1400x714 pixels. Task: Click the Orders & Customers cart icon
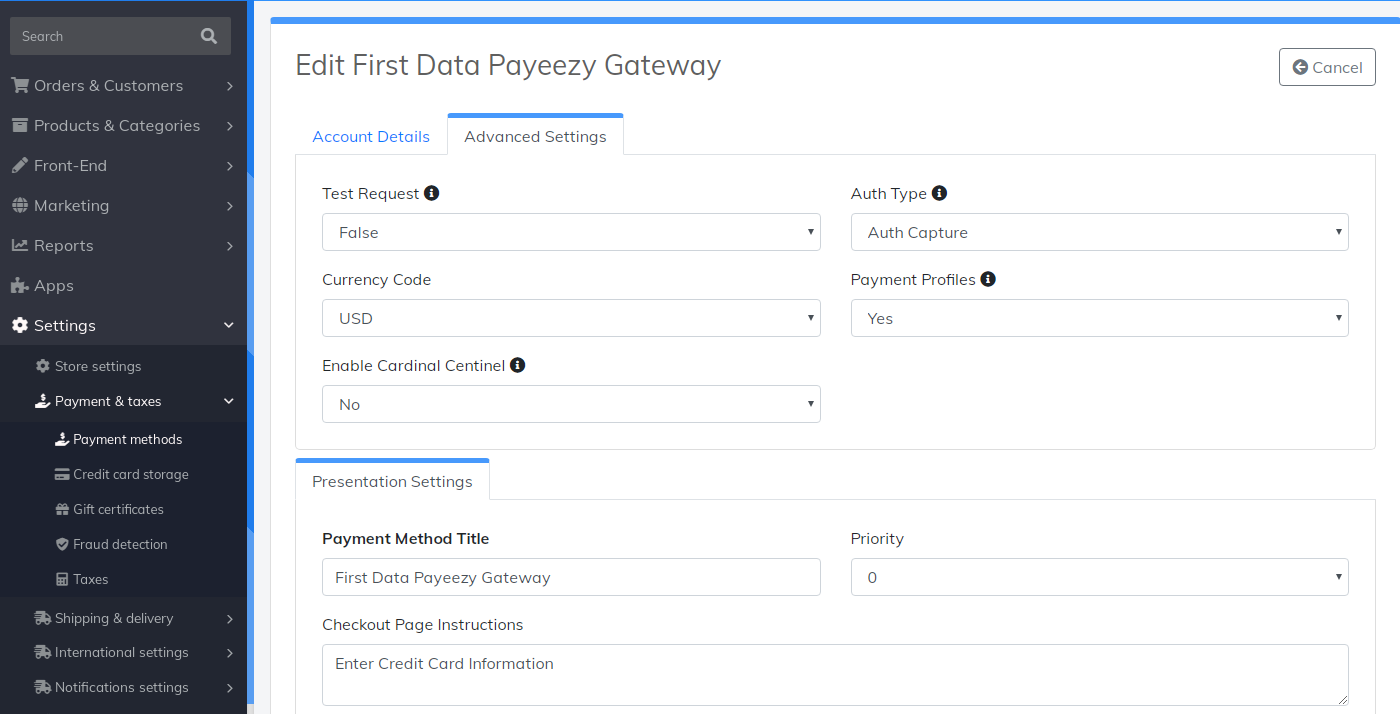20,85
